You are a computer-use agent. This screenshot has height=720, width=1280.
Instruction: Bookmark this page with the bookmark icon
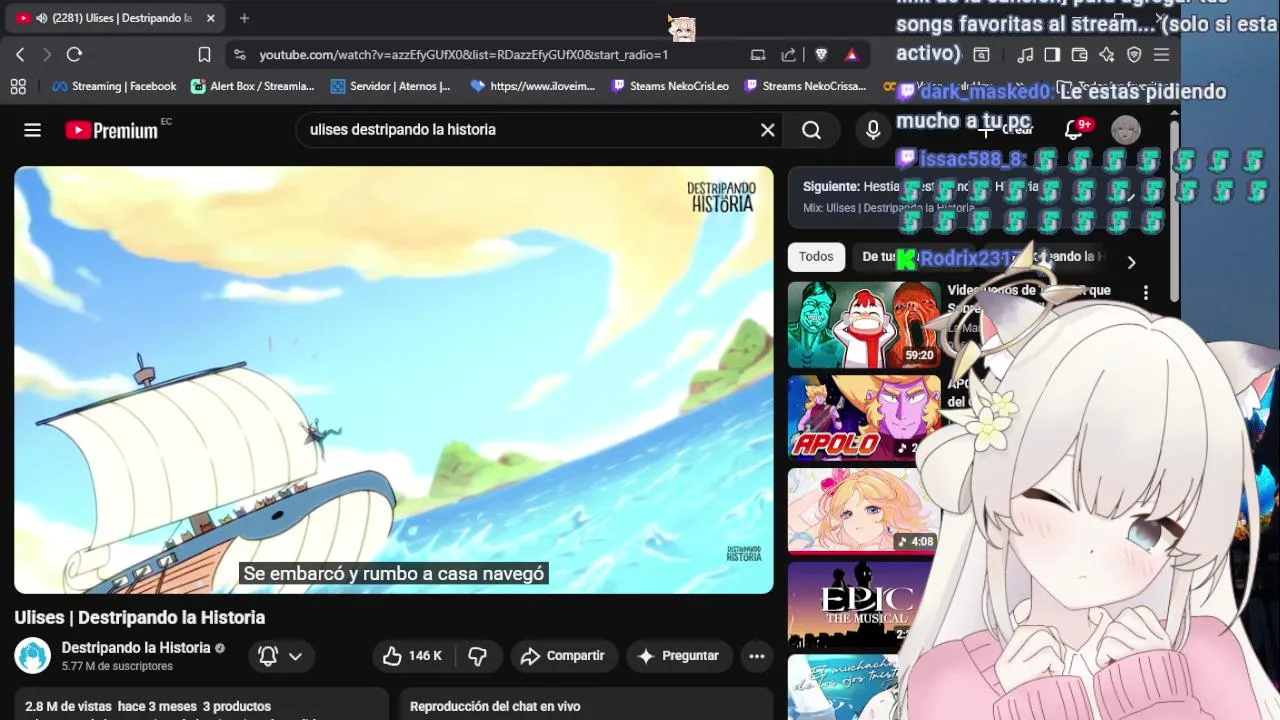point(204,55)
